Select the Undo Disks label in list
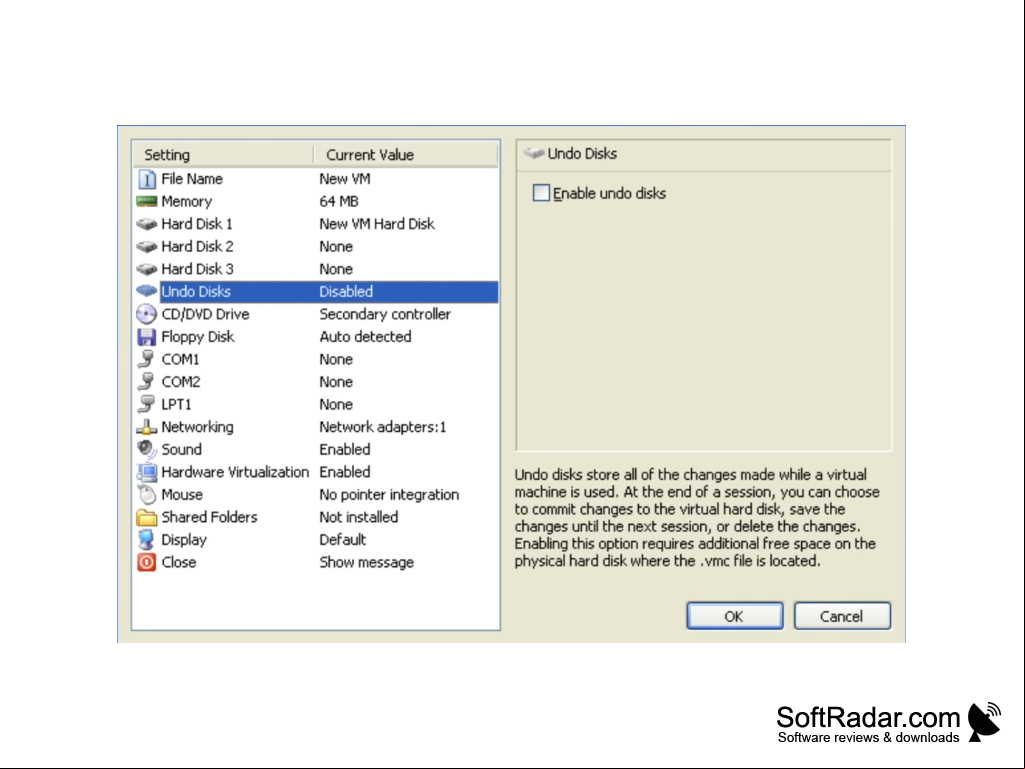 [x=196, y=292]
